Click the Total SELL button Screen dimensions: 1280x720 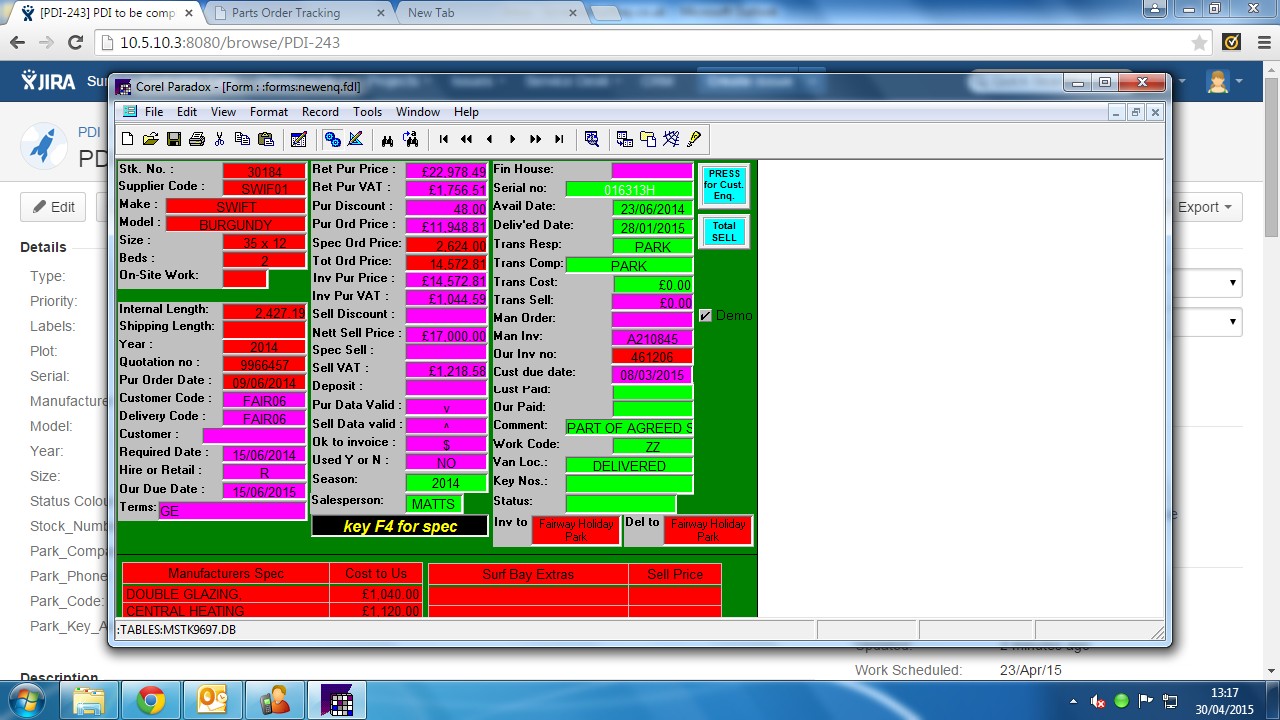[724, 232]
